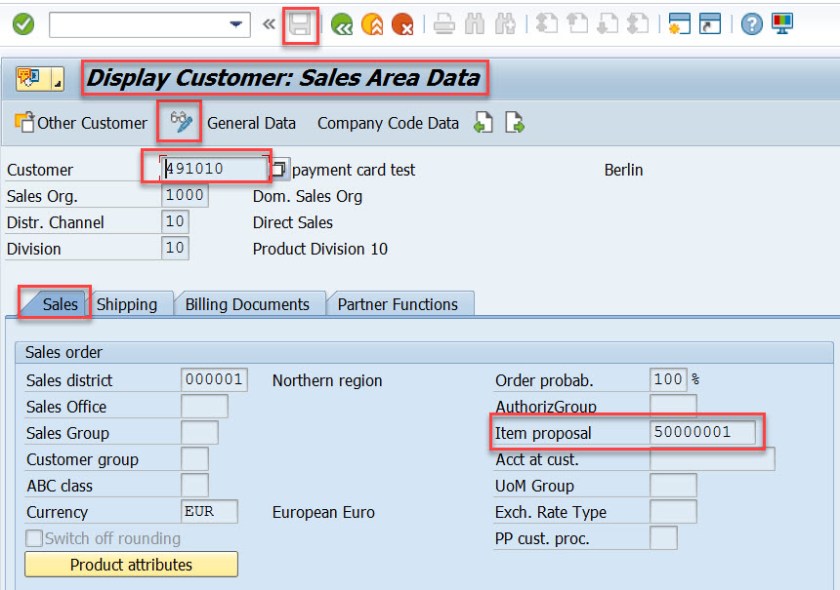Click the Sales Office field
Viewport: 840px width, 590px height.
click(x=204, y=406)
